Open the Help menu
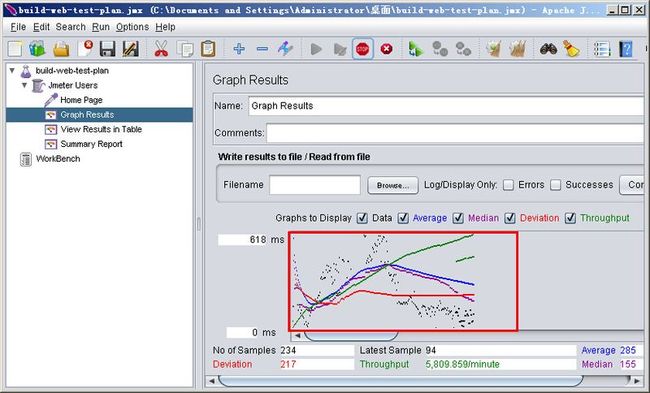This screenshot has height=393, width=650. [165, 27]
